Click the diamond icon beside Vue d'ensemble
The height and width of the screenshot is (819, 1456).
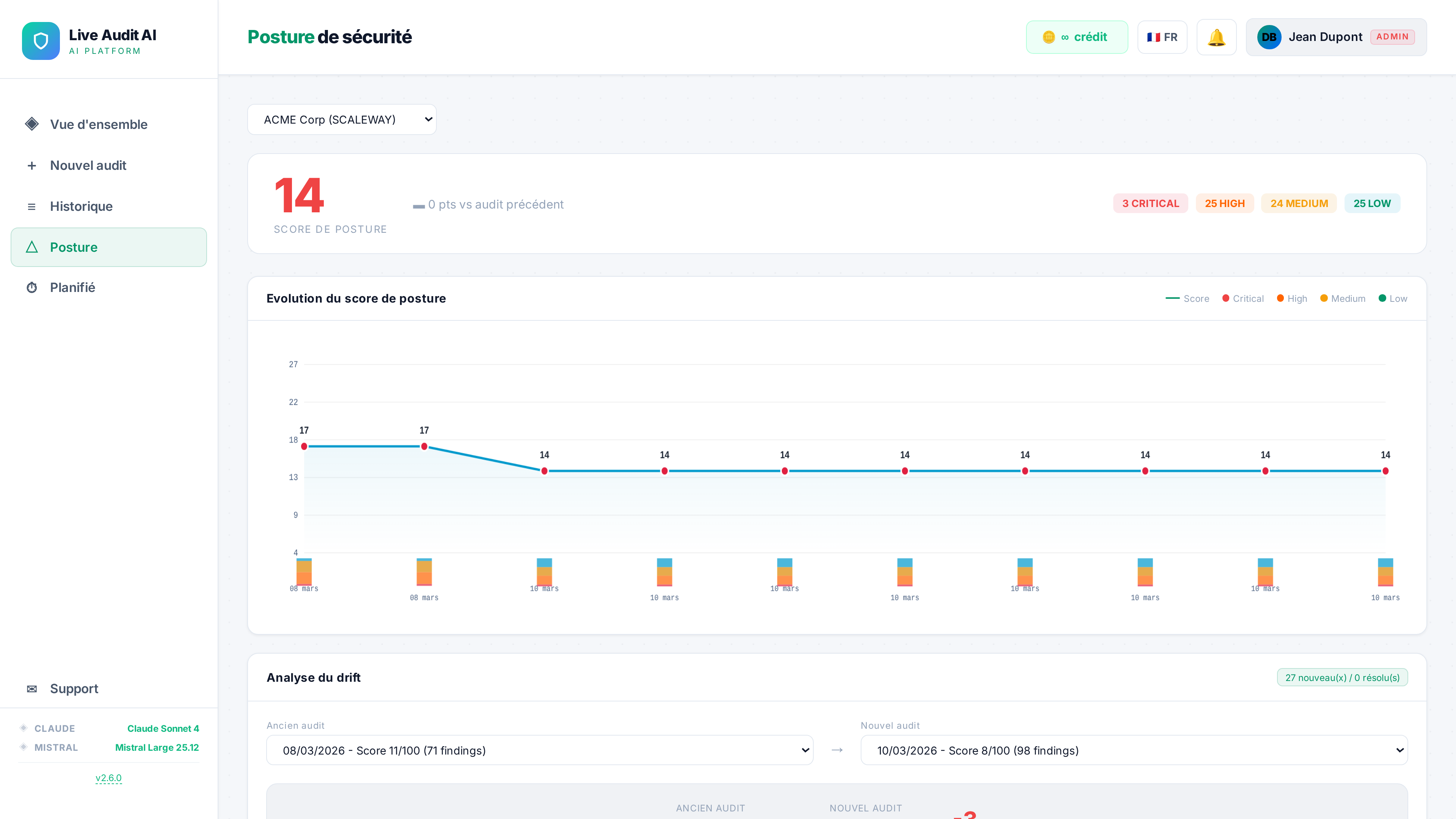[x=31, y=124]
